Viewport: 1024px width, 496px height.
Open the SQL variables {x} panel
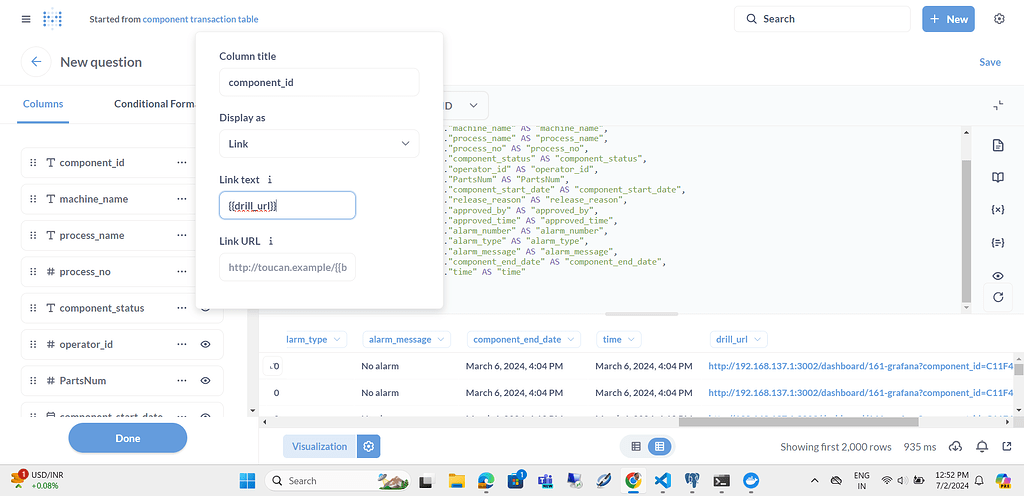pyautogui.click(x=997, y=210)
